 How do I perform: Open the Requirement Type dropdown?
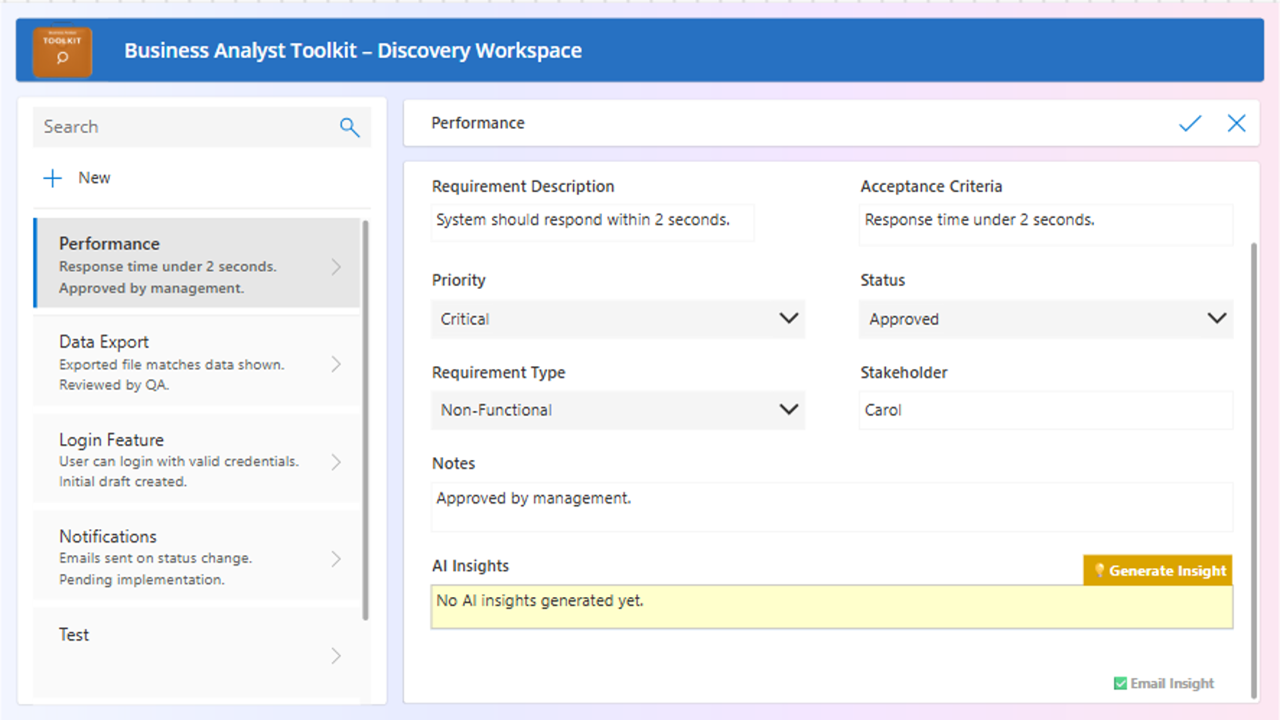618,410
